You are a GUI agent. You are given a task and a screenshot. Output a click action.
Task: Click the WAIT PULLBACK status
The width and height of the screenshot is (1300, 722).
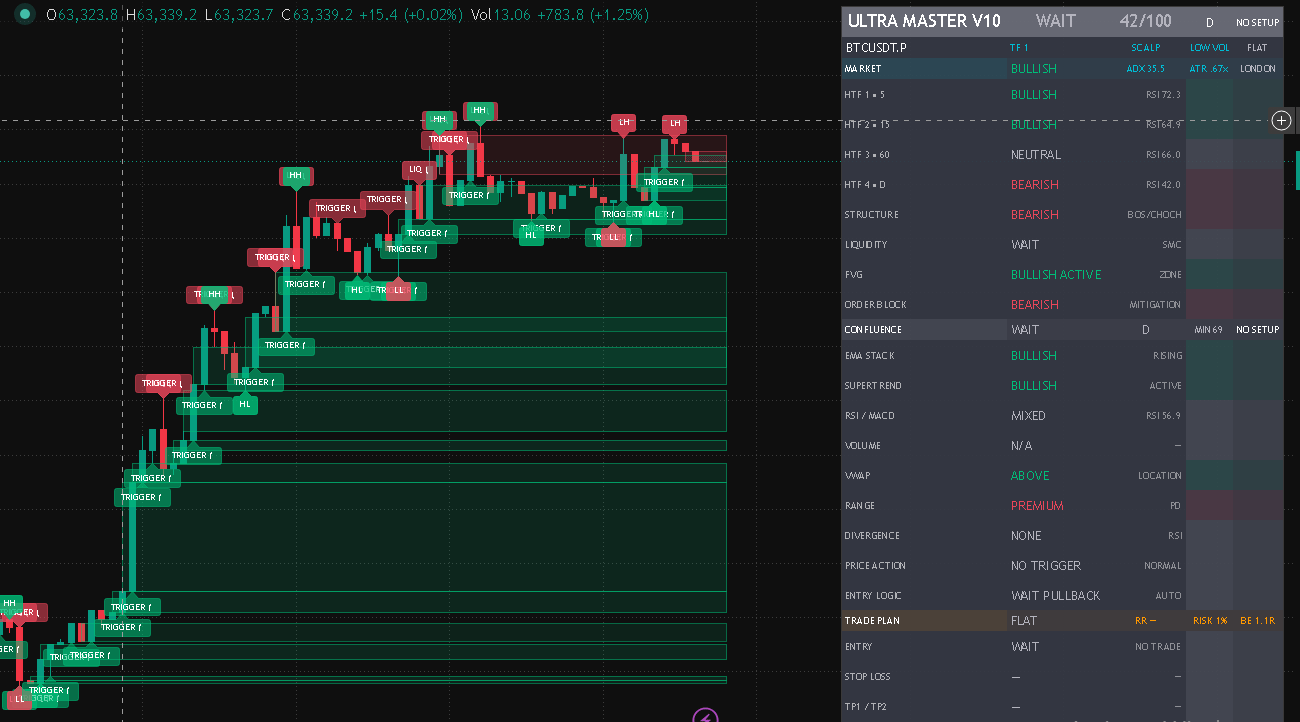coord(1055,596)
